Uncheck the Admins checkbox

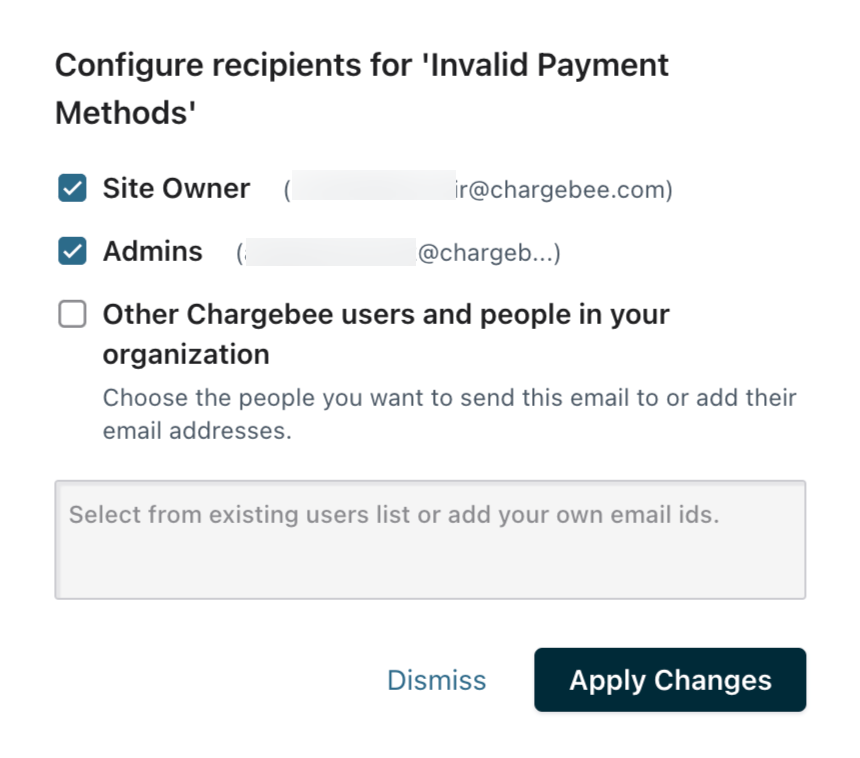pyautogui.click(x=72, y=251)
